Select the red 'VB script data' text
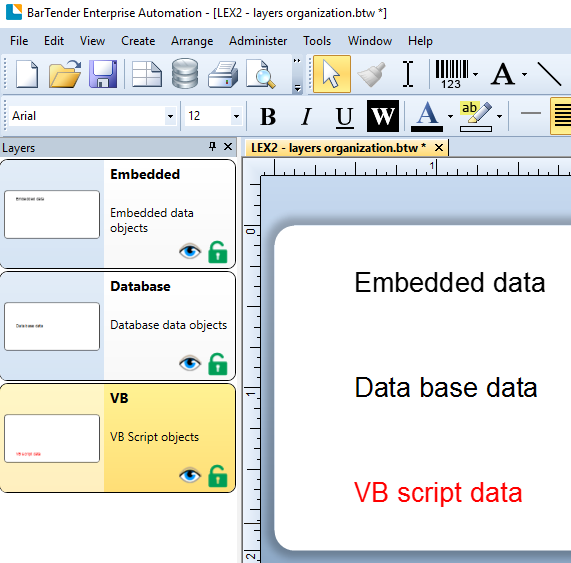The image size is (571, 563). (438, 493)
